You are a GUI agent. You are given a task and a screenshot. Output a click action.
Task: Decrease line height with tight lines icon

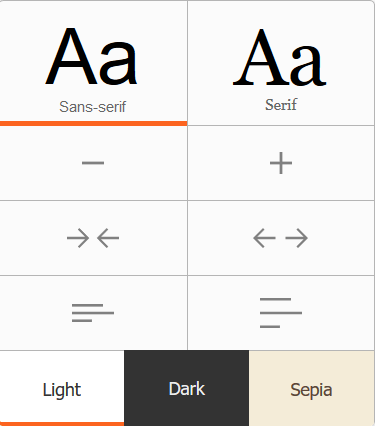coord(93,313)
